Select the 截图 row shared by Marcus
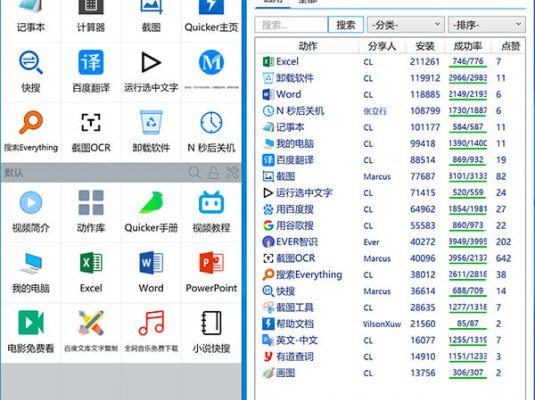 click(x=391, y=176)
